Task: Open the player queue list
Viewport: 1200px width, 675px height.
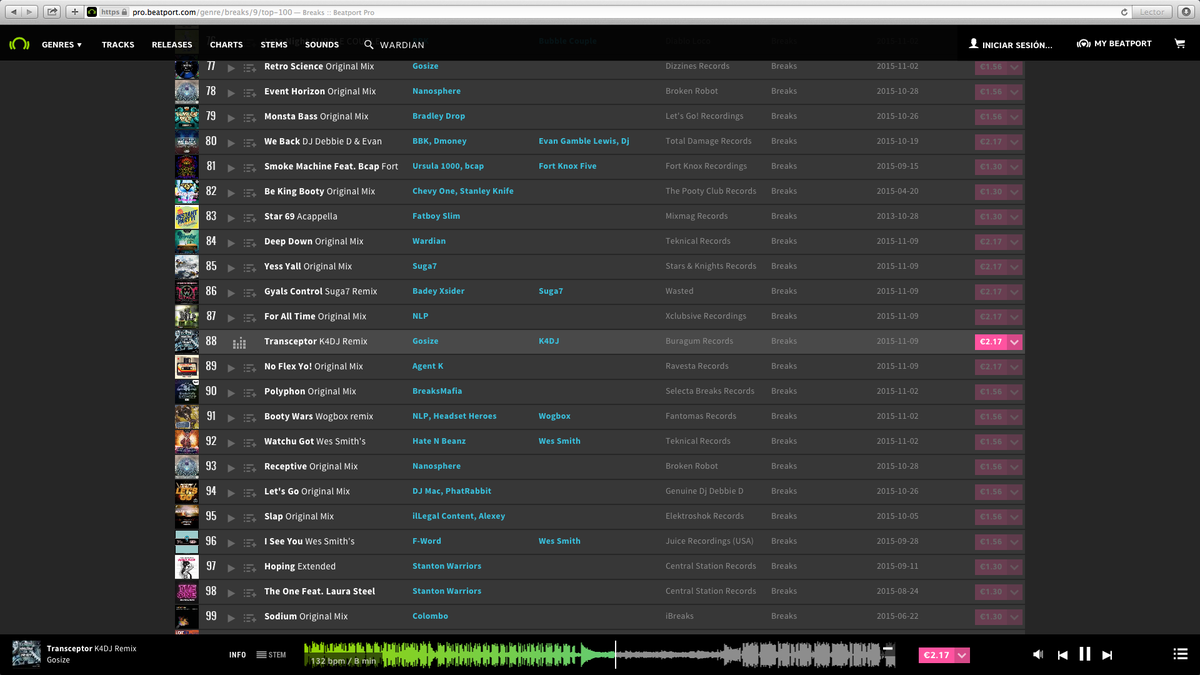Action: 1180,654
